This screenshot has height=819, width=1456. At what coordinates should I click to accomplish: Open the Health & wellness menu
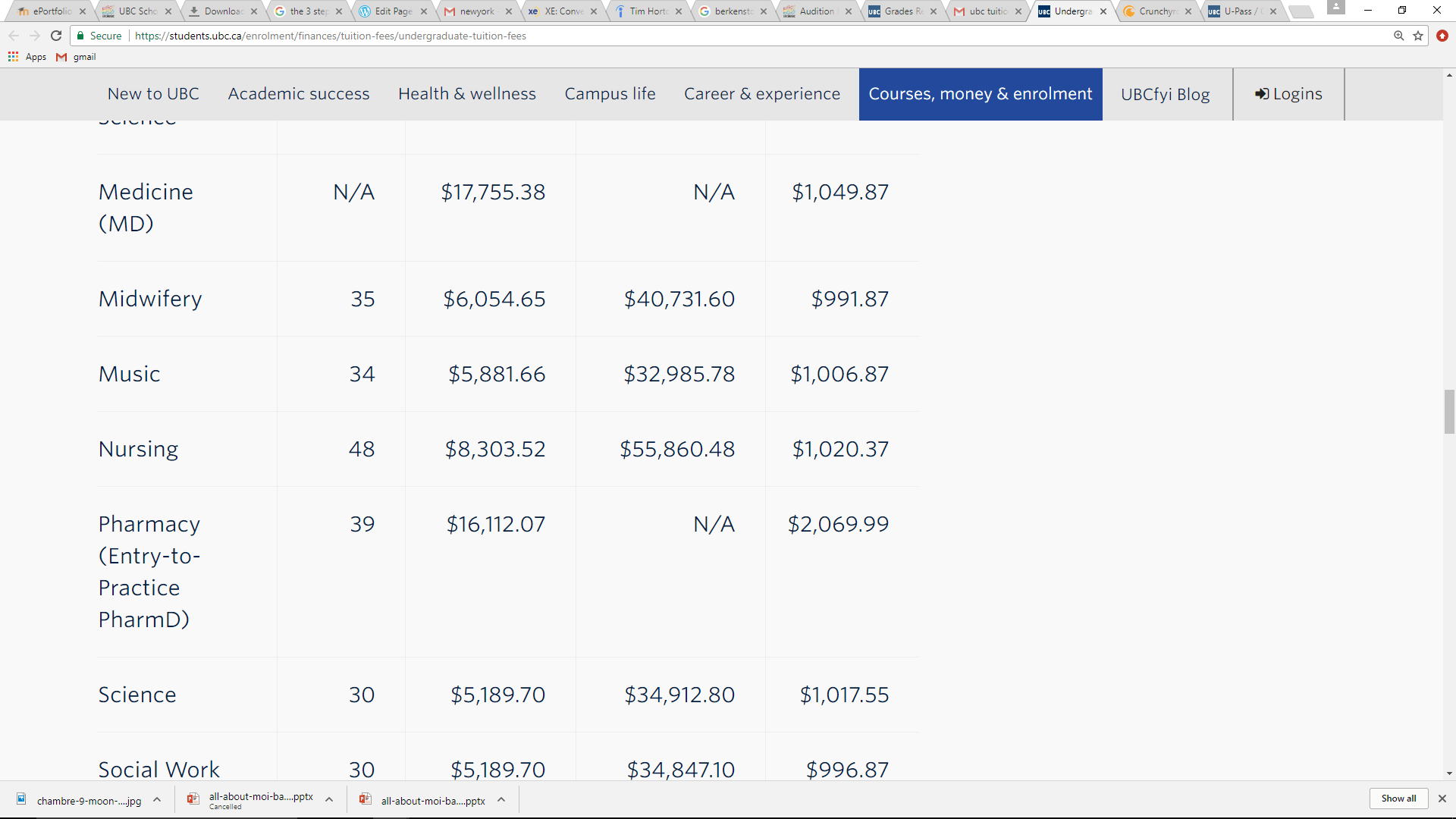tap(467, 94)
